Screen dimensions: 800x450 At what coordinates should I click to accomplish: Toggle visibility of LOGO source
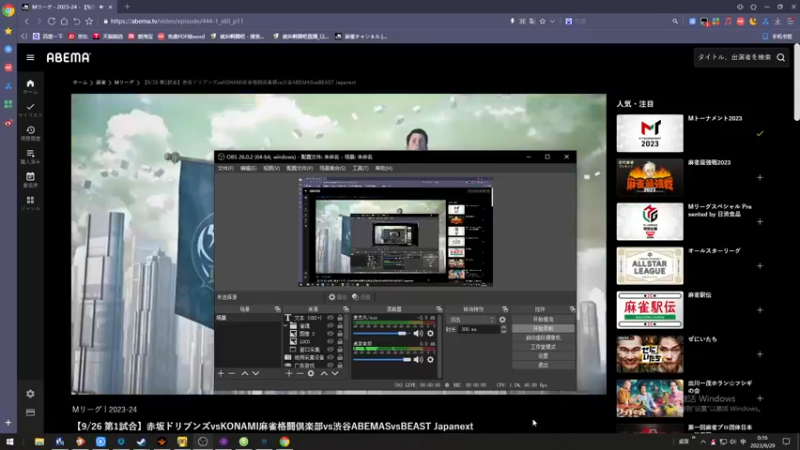pos(330,341)
